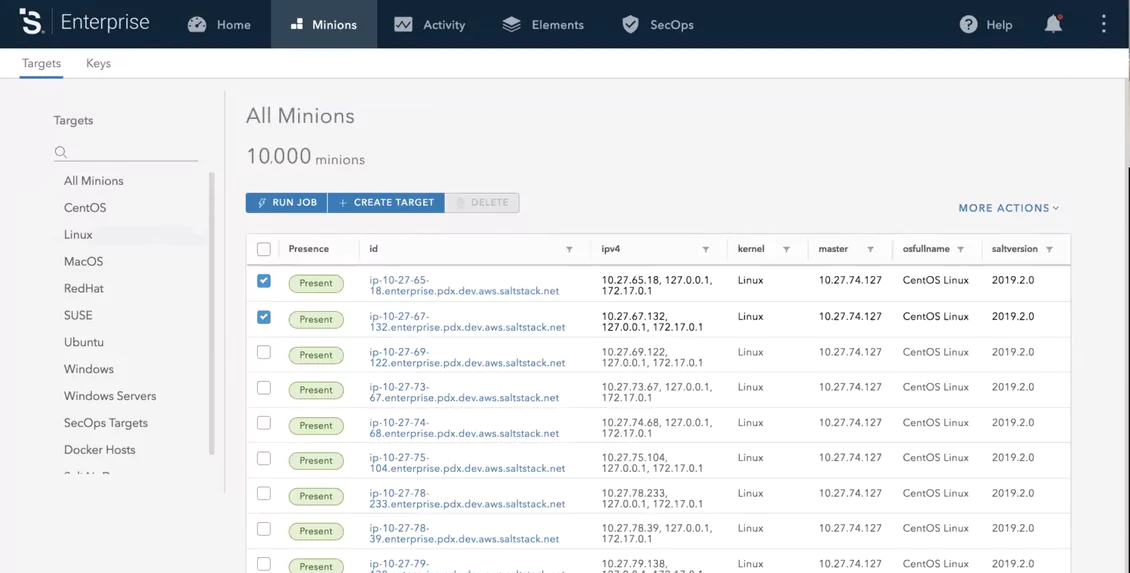The height and width of the screenshot is (573, 1130).
Task: Check minion ip-10-27-75-104 checkbox
Action: coord(264,458)
